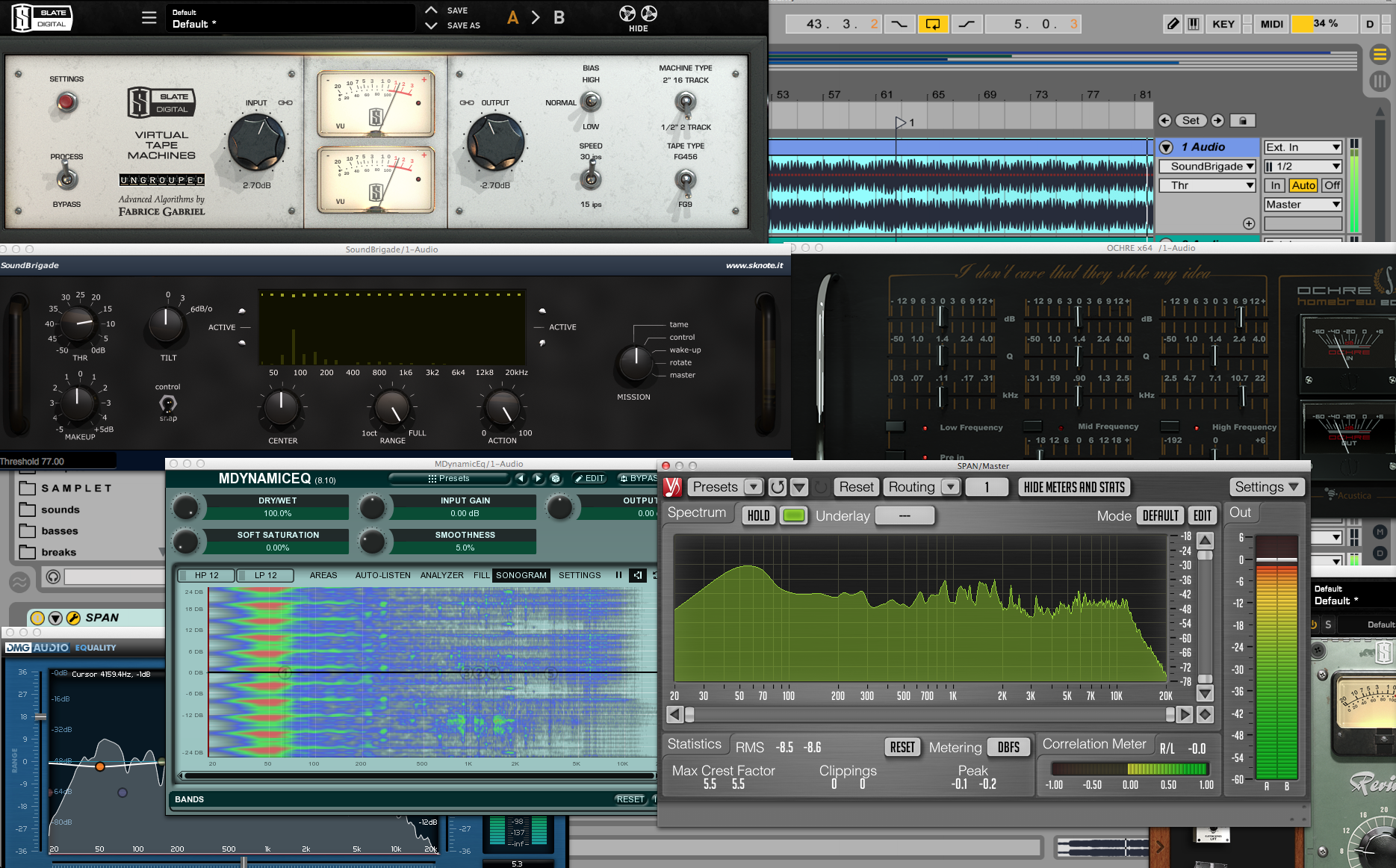This screenshot has height=868, width=1396.
Task: Click the punch-out switch in Ableton transport
Action: (x=967, y=24)
